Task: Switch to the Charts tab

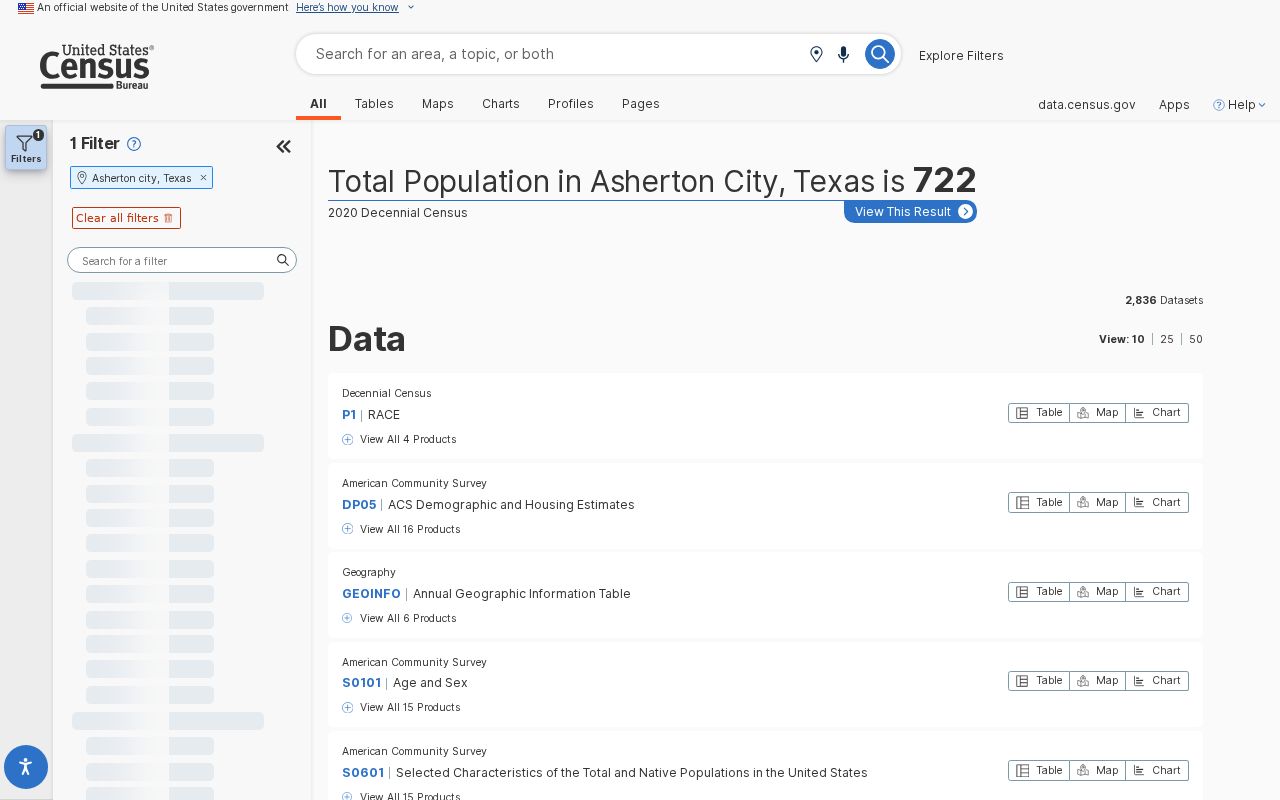Action: tap(501, 104)
